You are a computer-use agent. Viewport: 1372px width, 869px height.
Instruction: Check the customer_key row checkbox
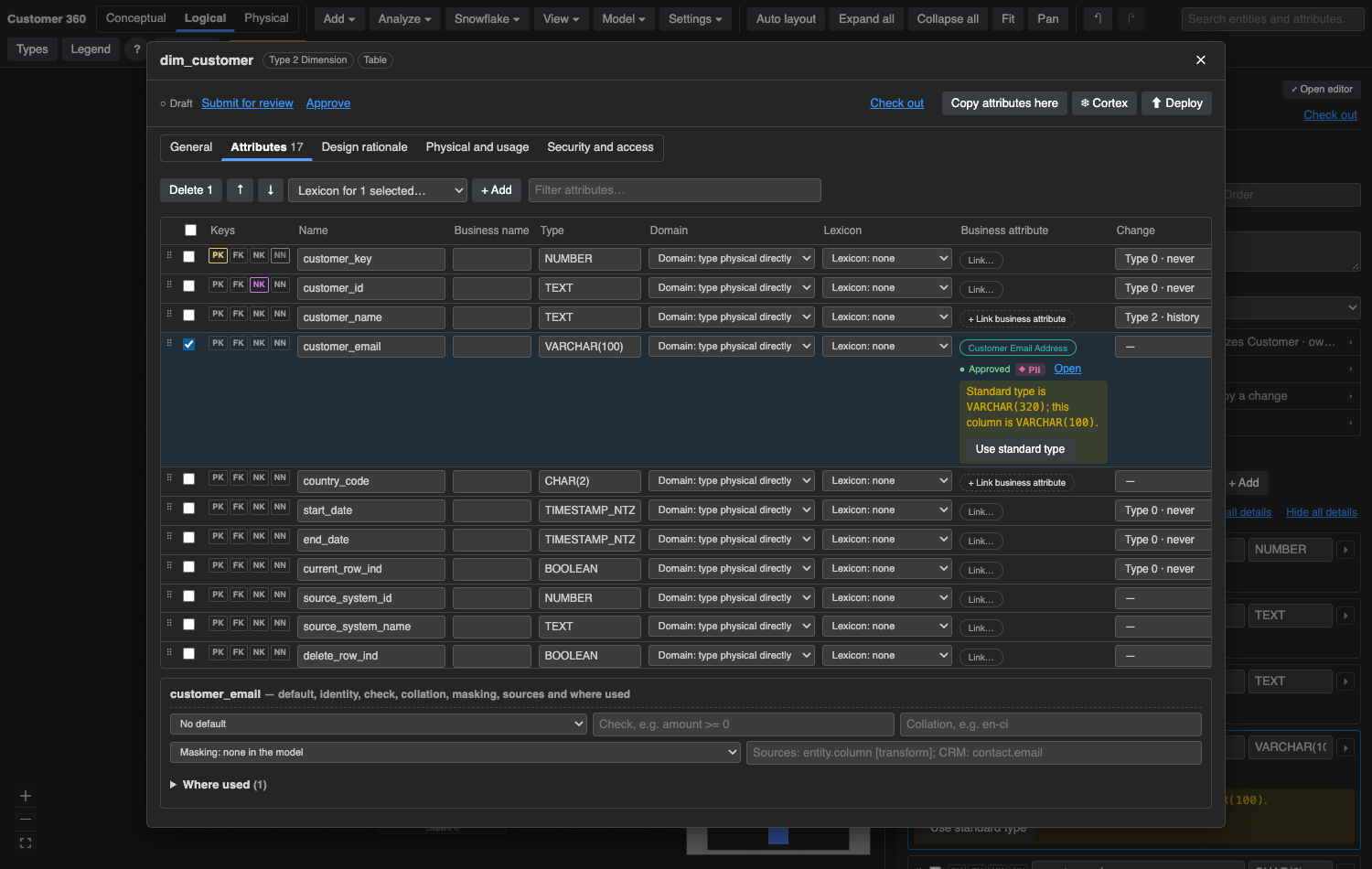click(x=188, y=257)
